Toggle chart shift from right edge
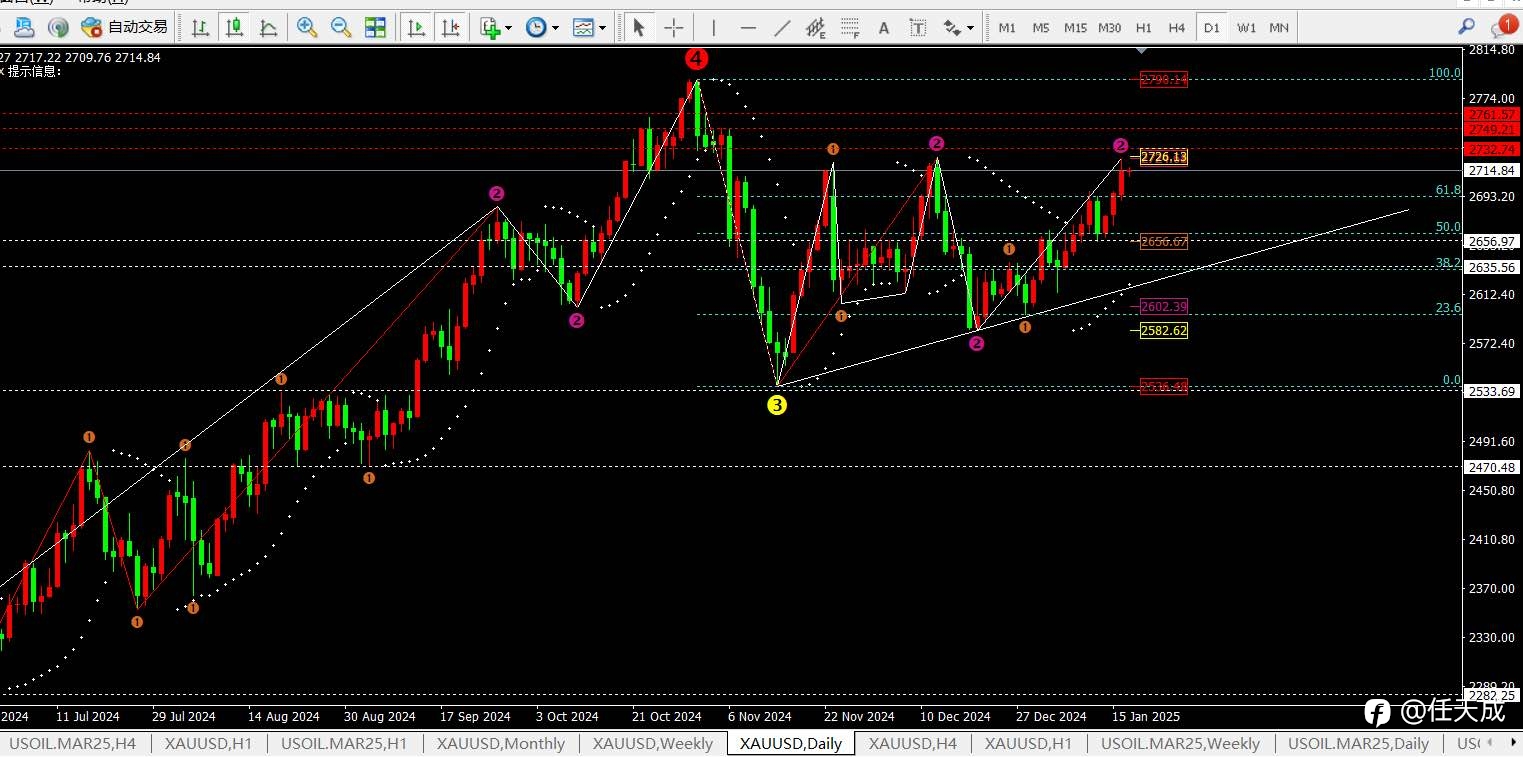The width and height of the screenshot is (1523, 757). pos(451,27)
